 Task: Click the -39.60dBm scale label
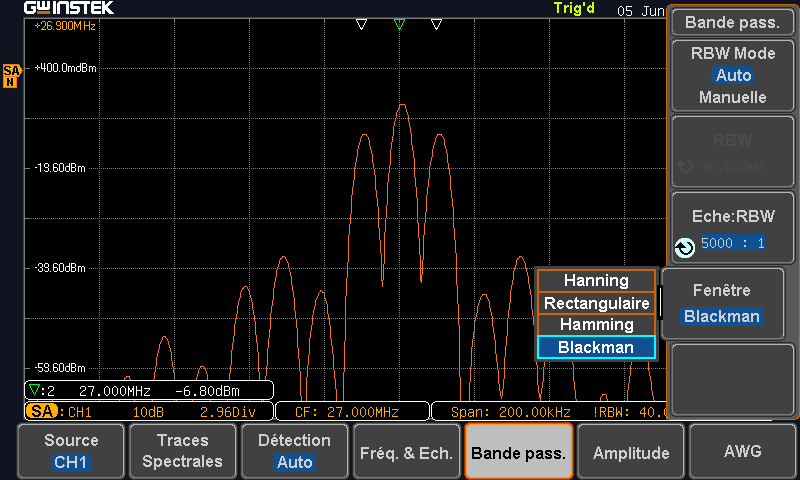(x=60, y=268)
